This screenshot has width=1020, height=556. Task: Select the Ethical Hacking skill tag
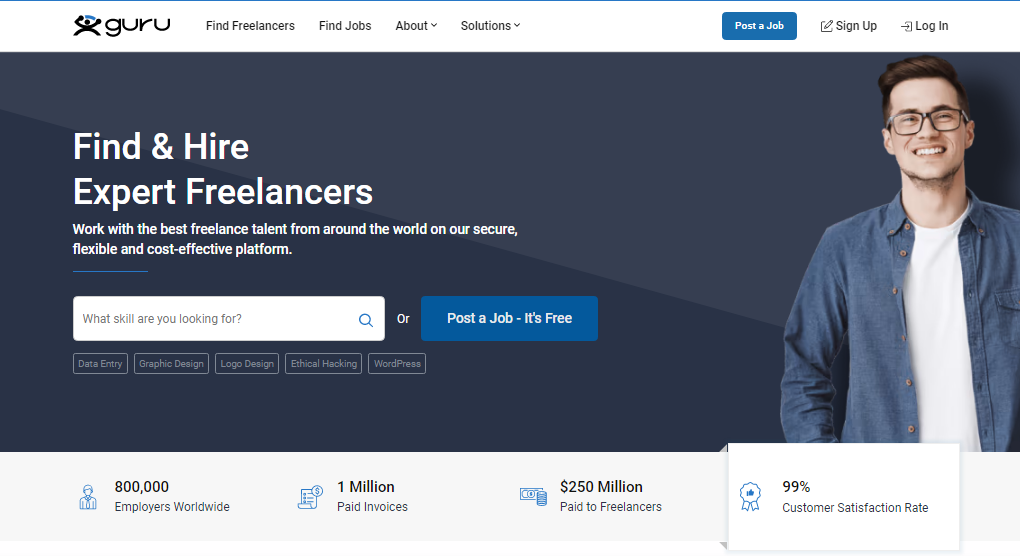(323, 364)
